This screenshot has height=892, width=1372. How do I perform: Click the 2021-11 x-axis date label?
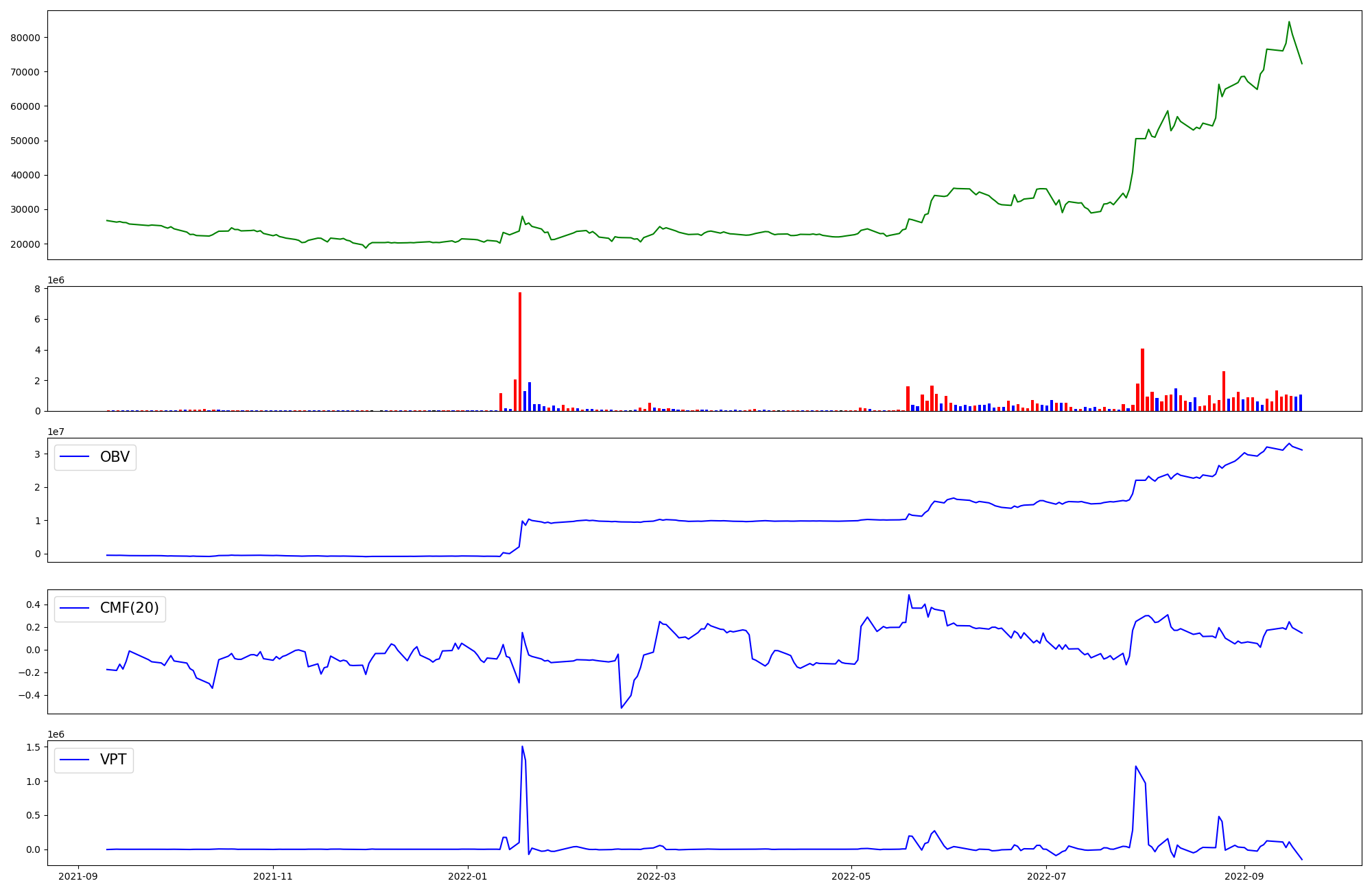274,876
